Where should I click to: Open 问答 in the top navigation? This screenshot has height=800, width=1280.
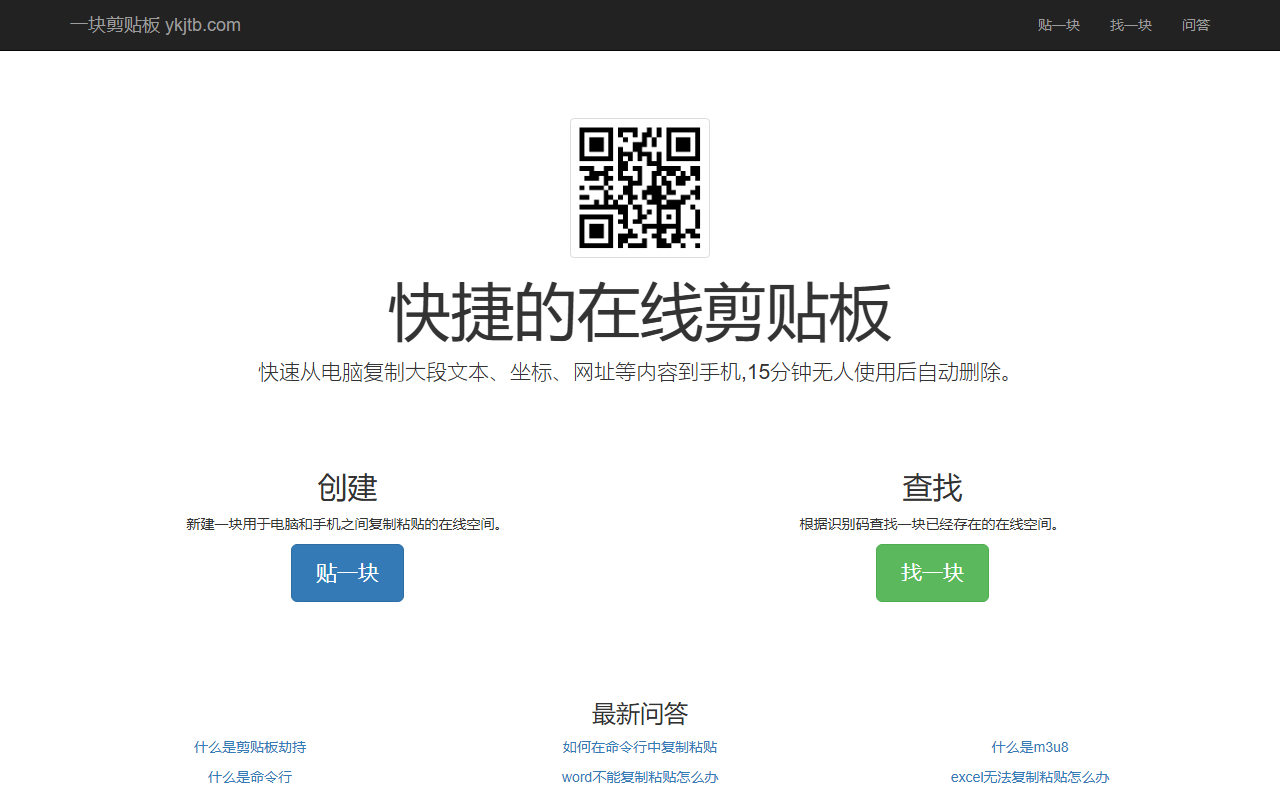1196,25
